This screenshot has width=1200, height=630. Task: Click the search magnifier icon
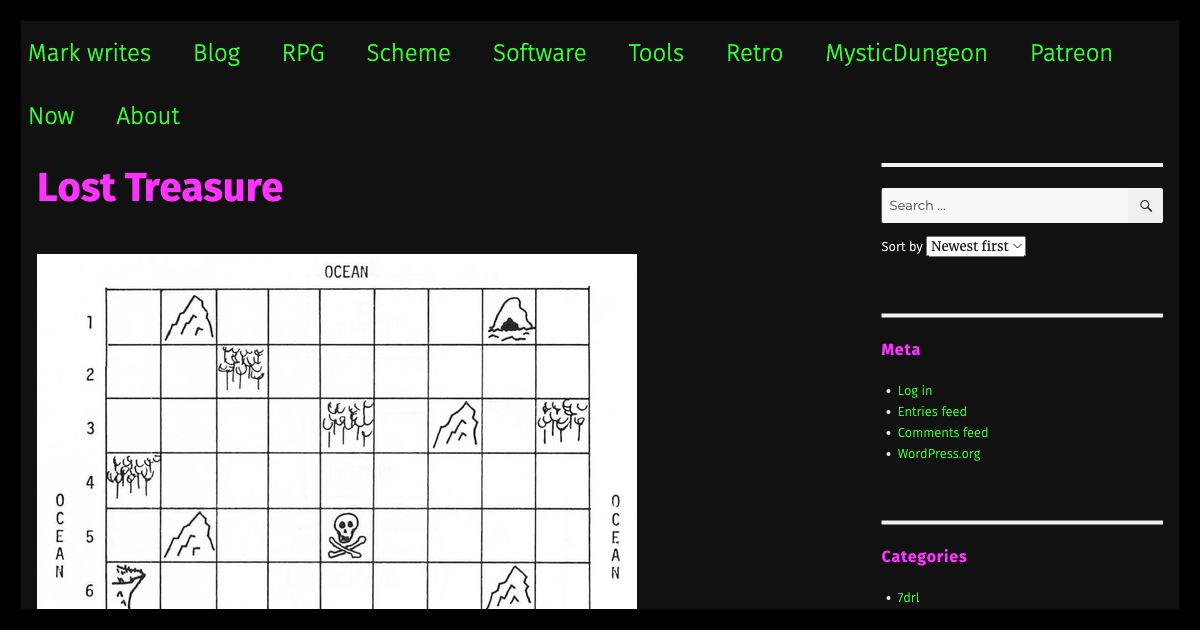pos(1145,205)
